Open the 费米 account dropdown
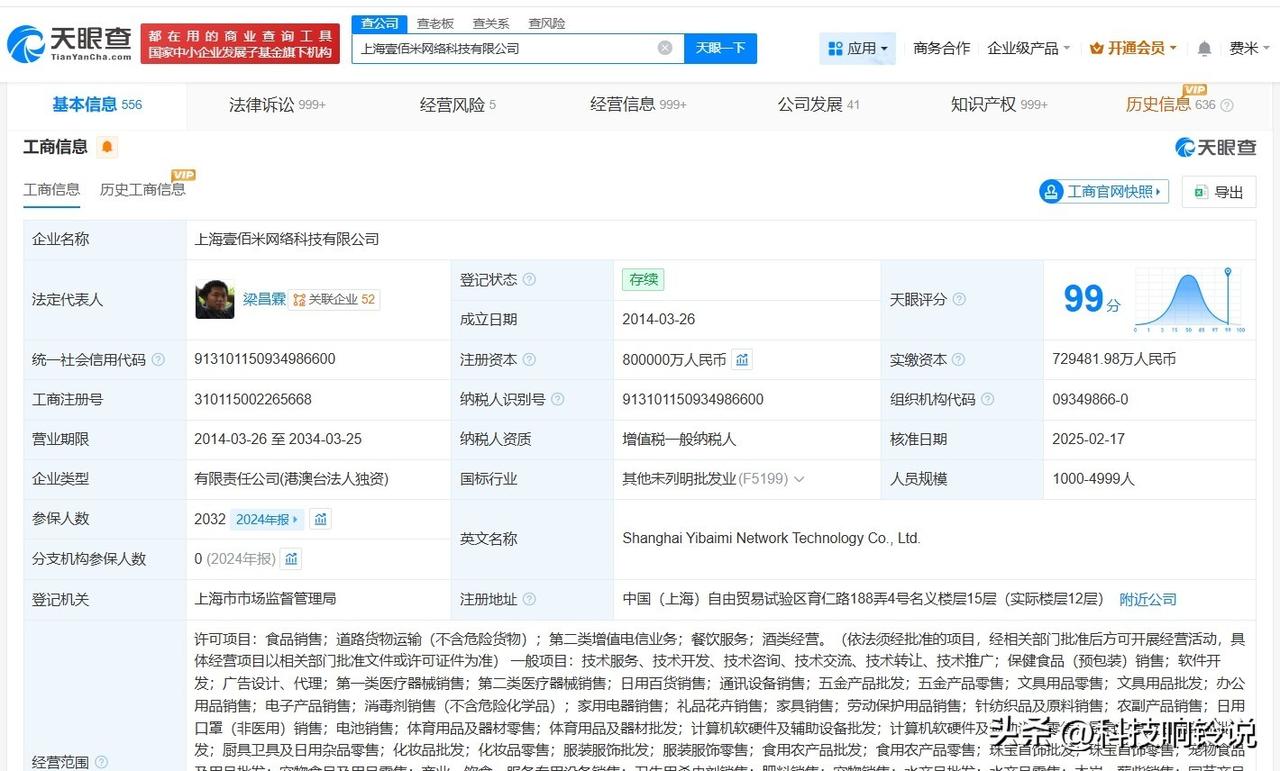This screenshot has height=771, width=1280. 1247,47
